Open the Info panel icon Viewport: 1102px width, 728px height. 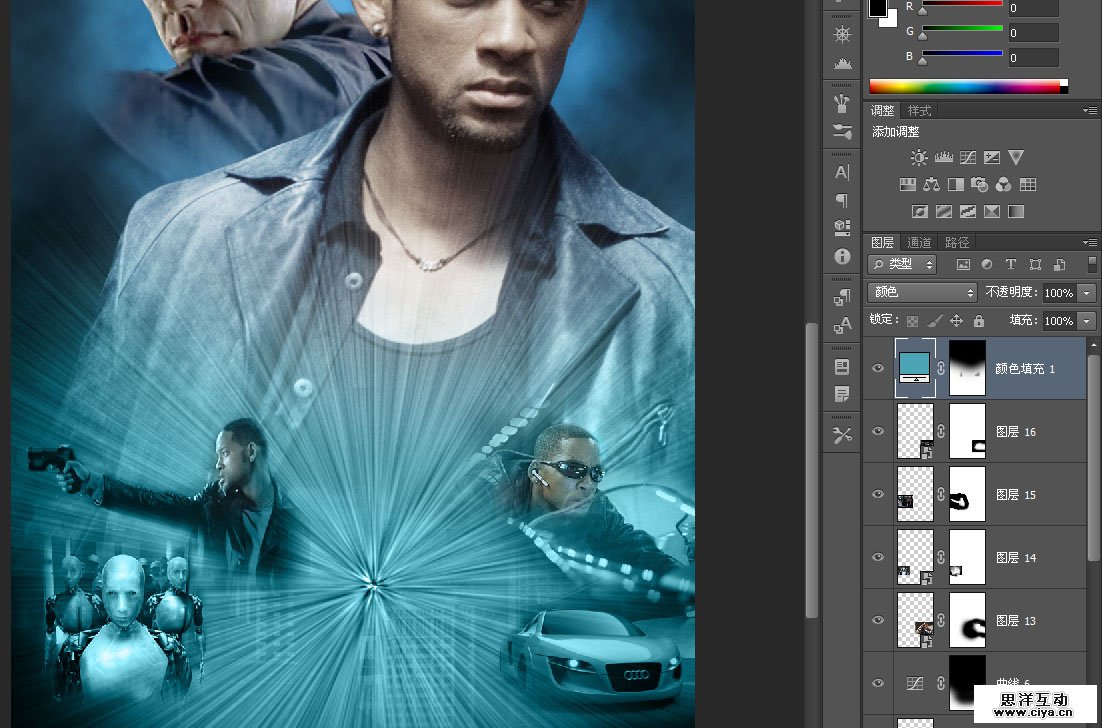click(x=842, y=256)
